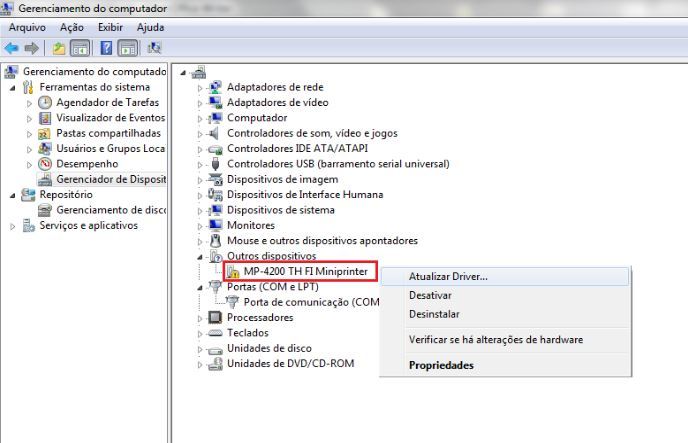
Task: Select MP-4200 TH FI Miniprinter warning icon
Action: (233, 272)
